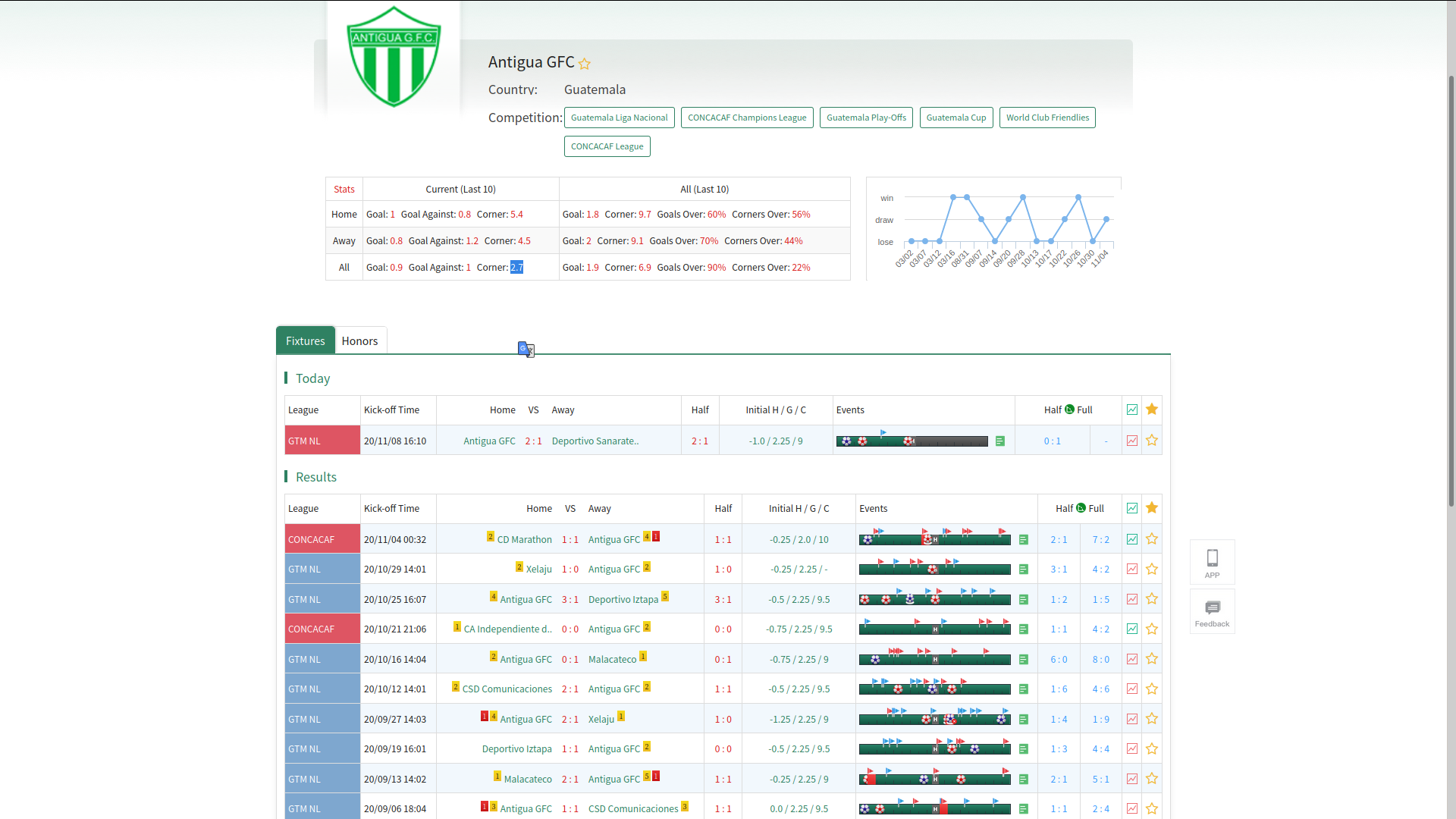This screenshot has height=819, width=1456.
Task: Open match report for 20/09/19 Iztapa match
Action: tap(1024, 749)
